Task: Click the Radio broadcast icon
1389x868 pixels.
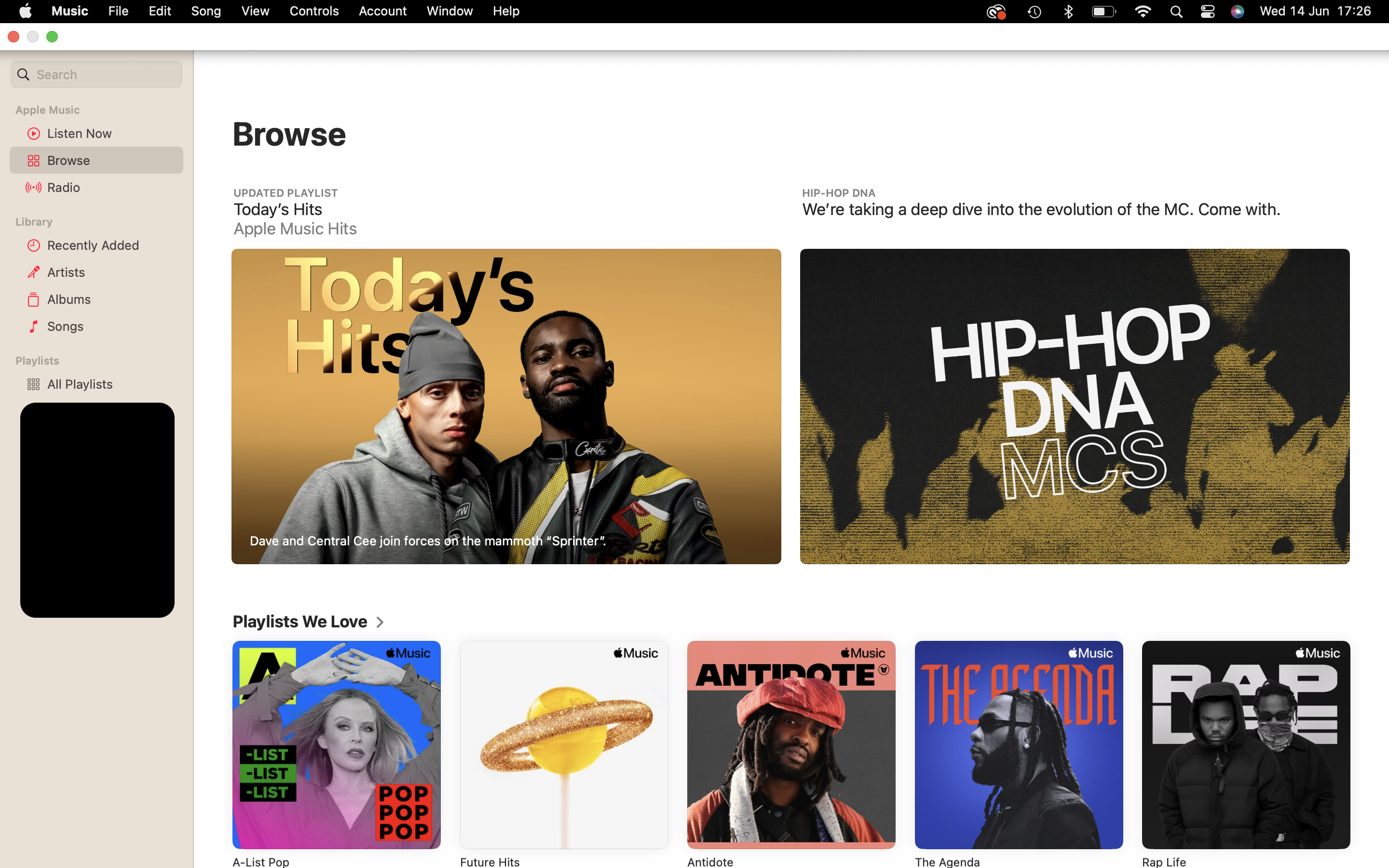Action: tap(33, 188)
